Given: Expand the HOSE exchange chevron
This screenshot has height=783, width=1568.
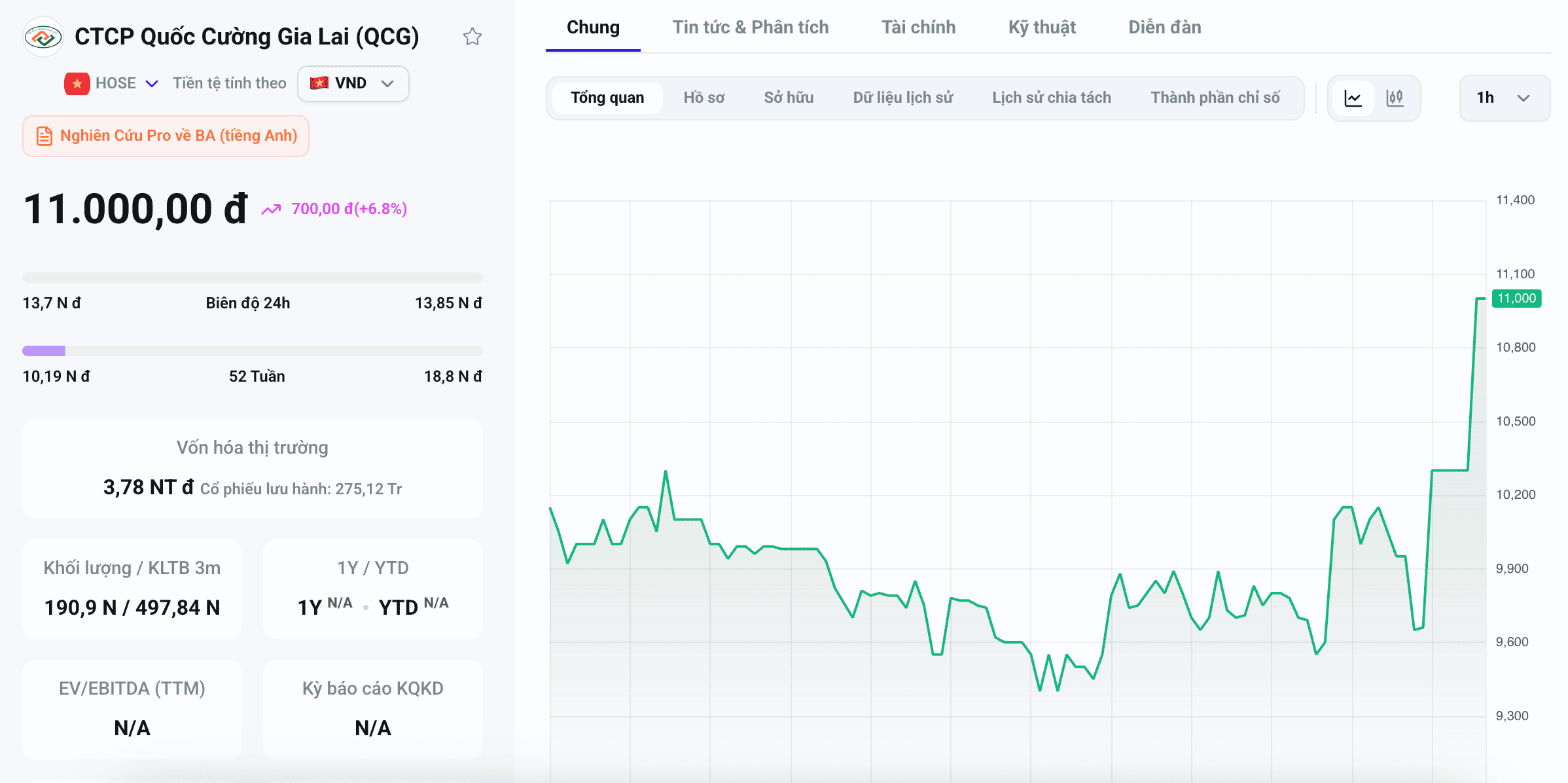Looking at the screenshot, I should (x=152, y=84).
